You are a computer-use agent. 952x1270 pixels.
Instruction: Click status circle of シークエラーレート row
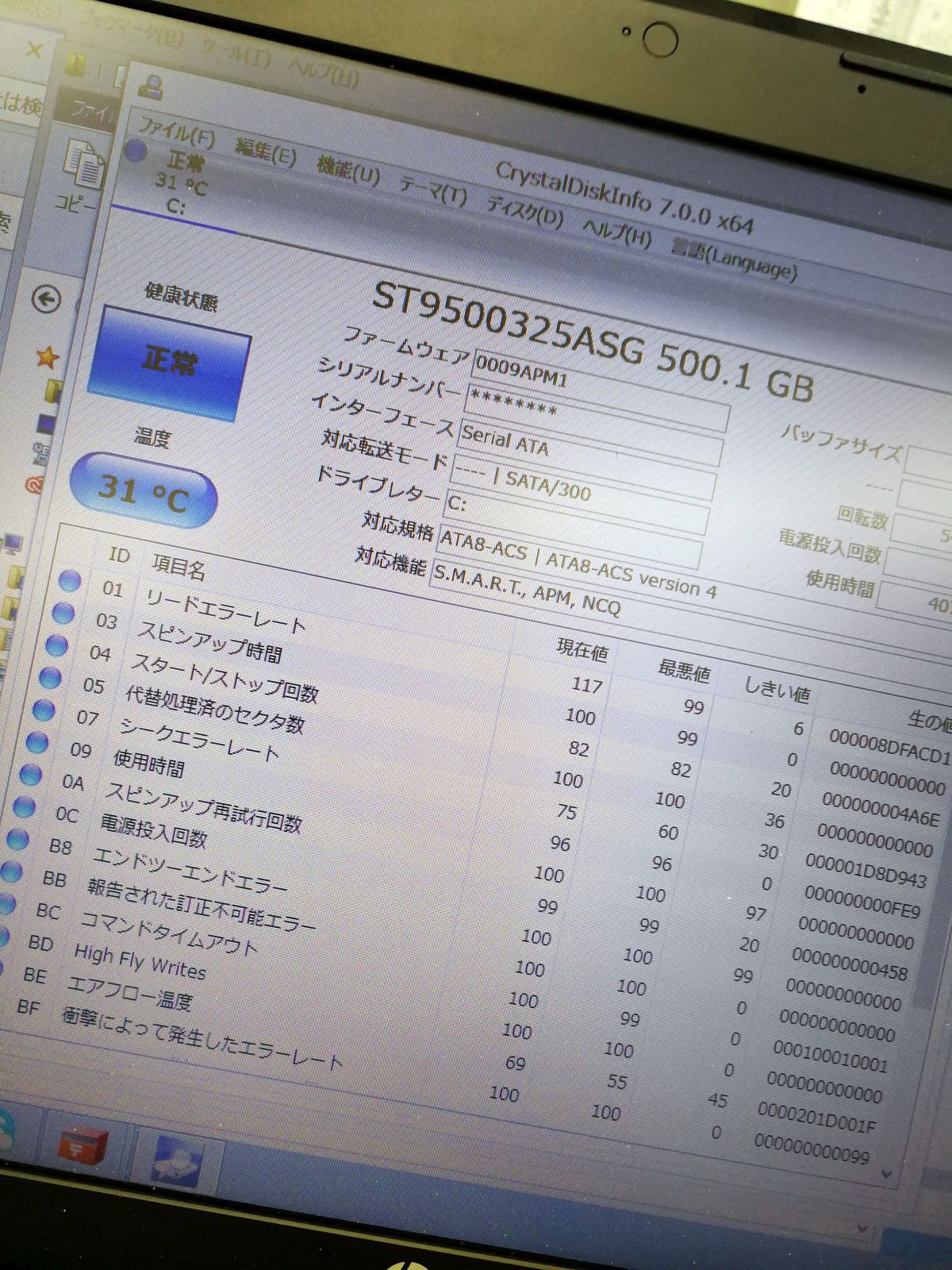44,710
